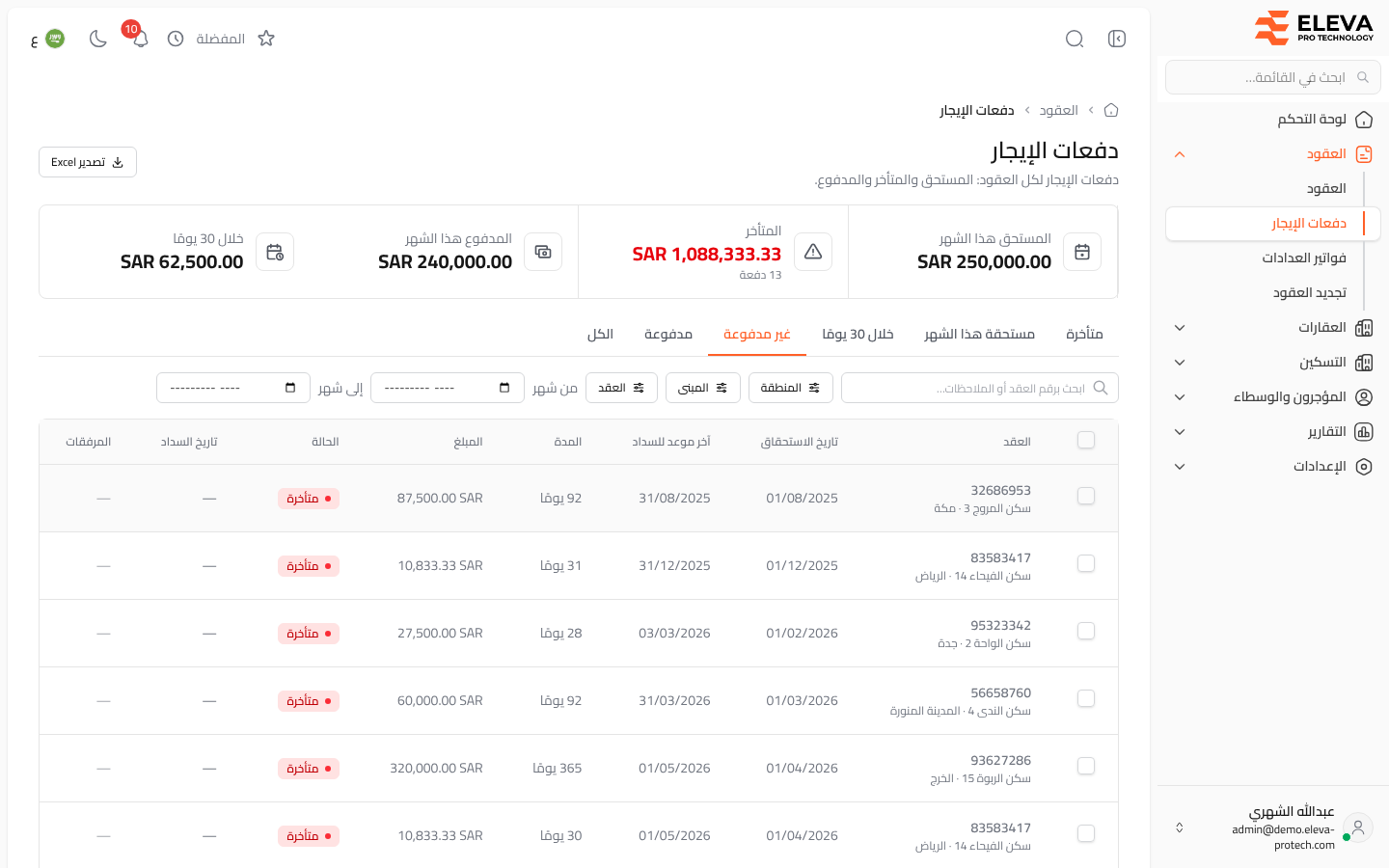Switch to the مدفوعة tab
The width and height of the screenshot is (1389, 868).
point(668,334)
